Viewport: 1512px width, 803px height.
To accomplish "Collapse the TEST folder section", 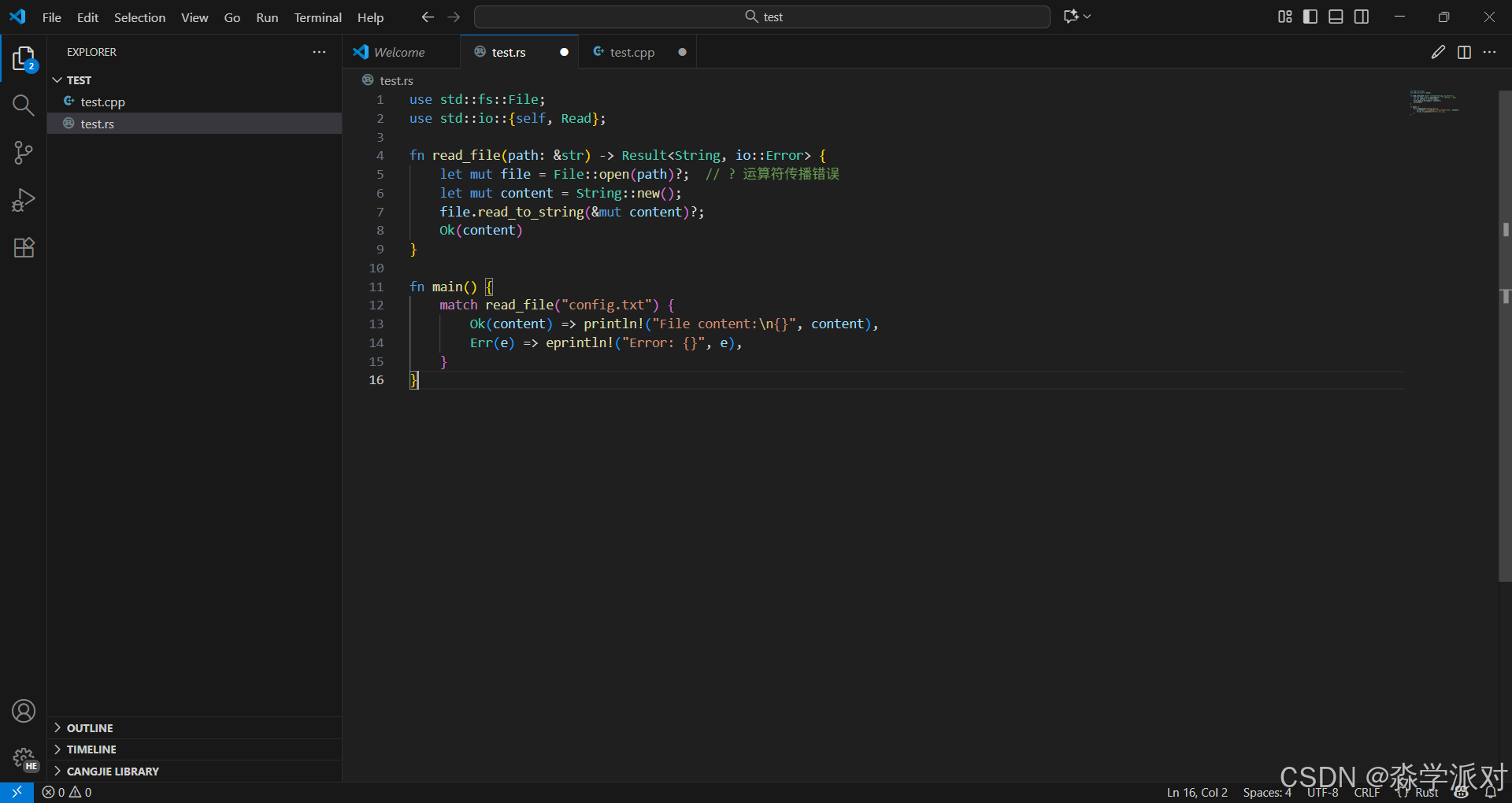I will (195, 80).
